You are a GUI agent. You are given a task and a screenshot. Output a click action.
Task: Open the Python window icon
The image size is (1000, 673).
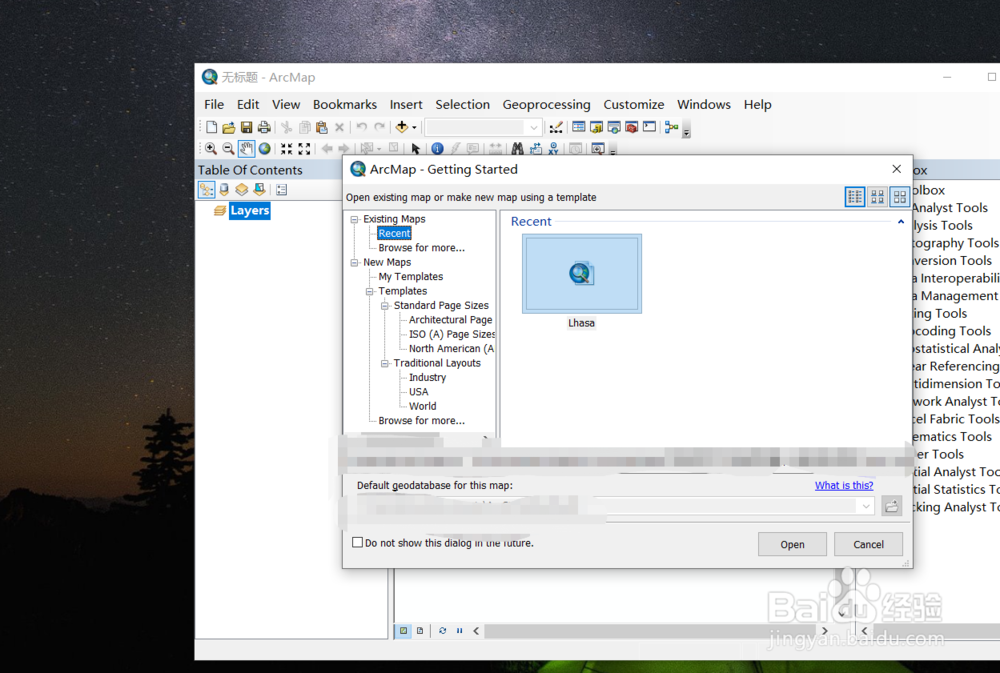point(649,127)
